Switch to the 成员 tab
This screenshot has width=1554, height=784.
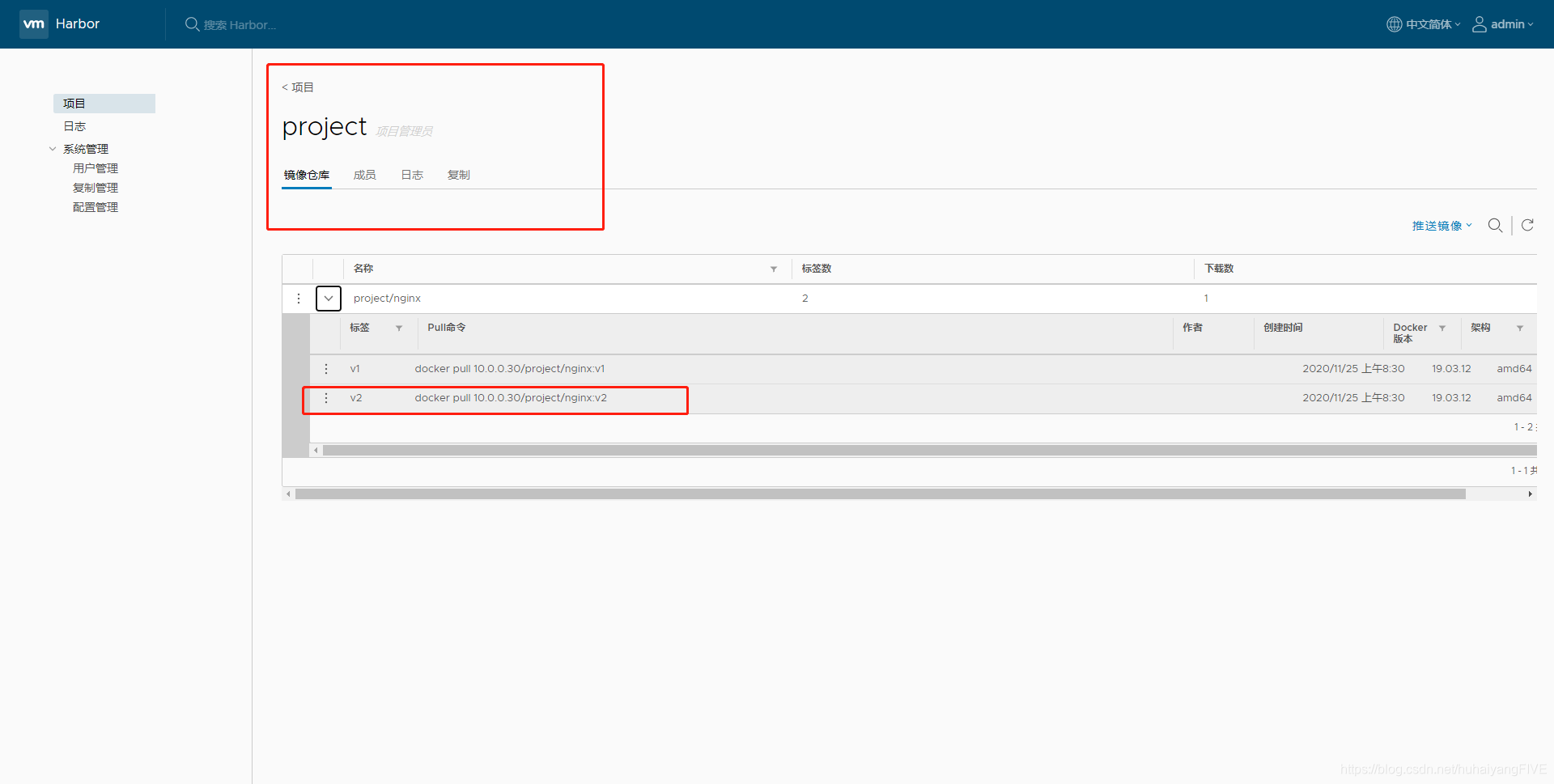coord(365,175)
